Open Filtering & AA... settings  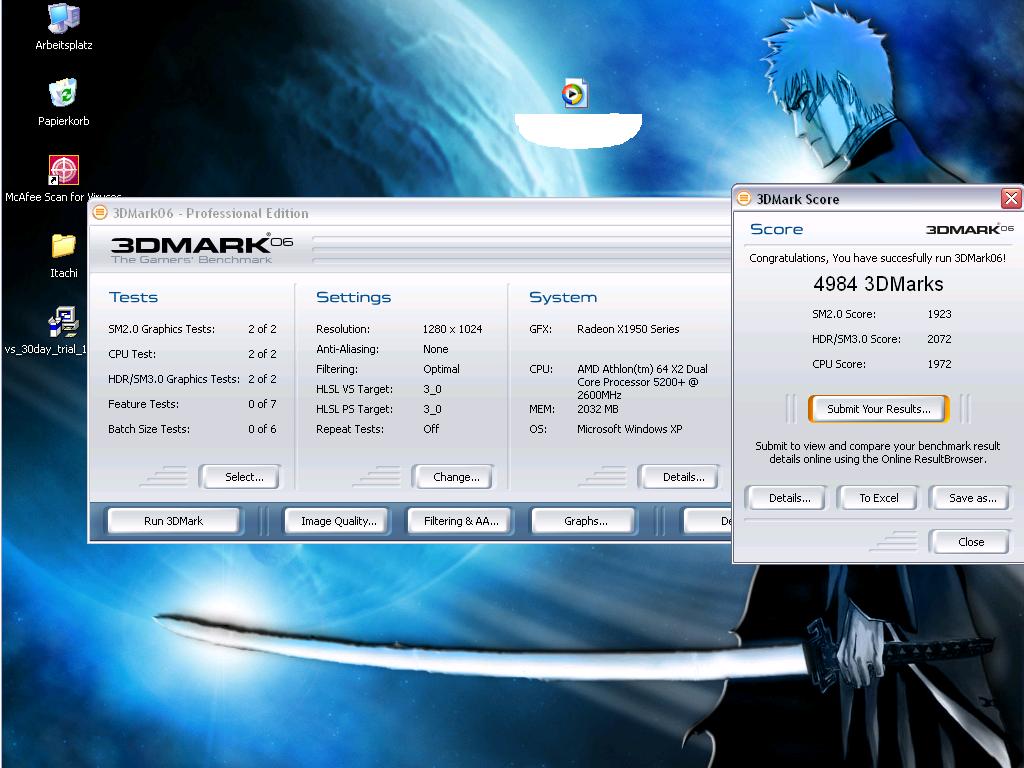point(460,521)
